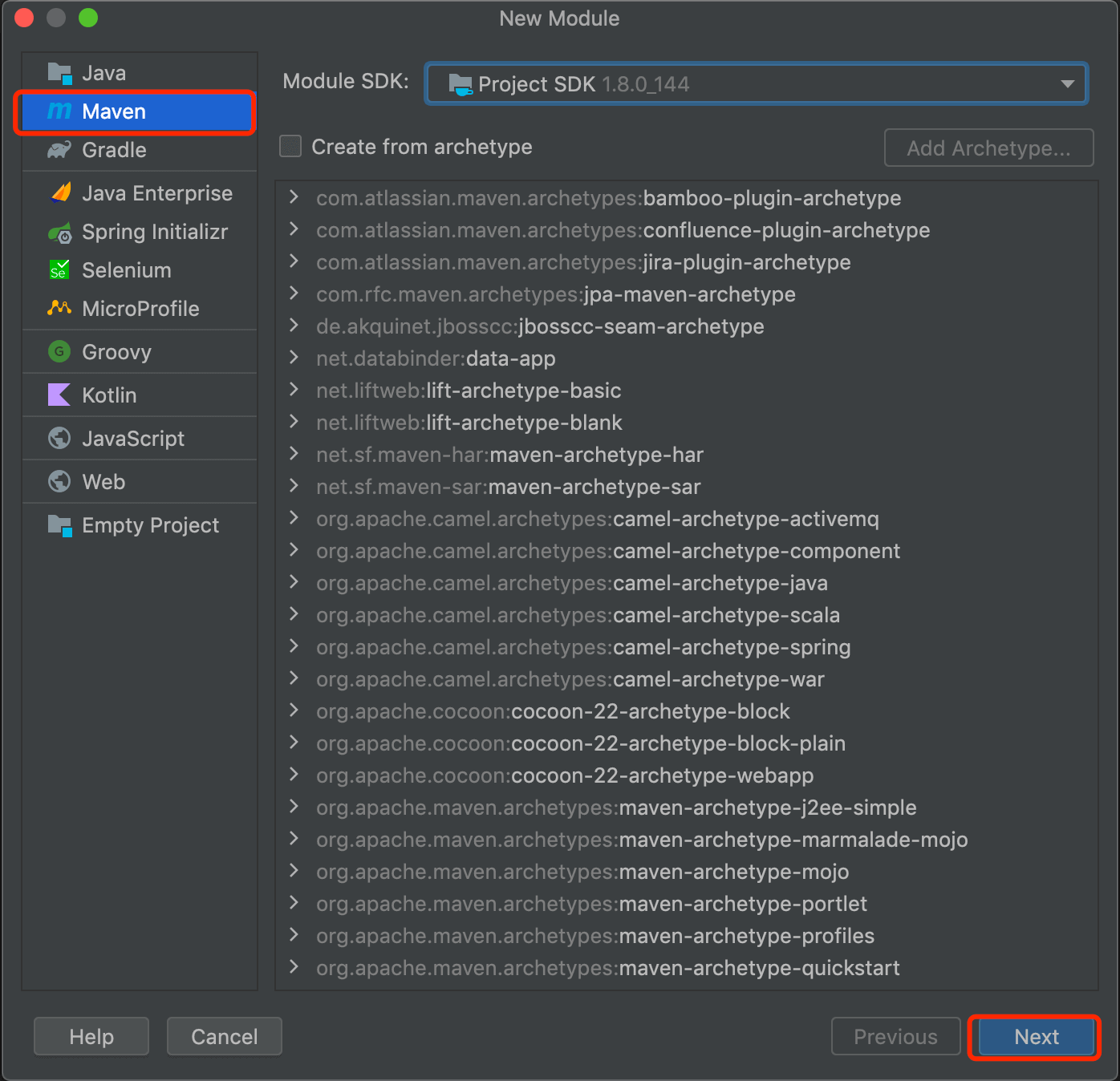Image resolution: width=1120 pixels, height=1081 pixels.
Task: Click the Java folder icon in sidebar
Action: pyautogui.click(x=59, y=73)
